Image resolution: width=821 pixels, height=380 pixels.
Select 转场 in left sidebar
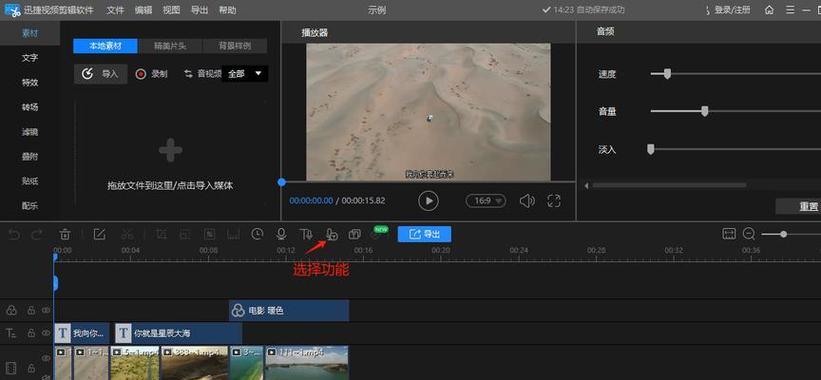point(30,107)
